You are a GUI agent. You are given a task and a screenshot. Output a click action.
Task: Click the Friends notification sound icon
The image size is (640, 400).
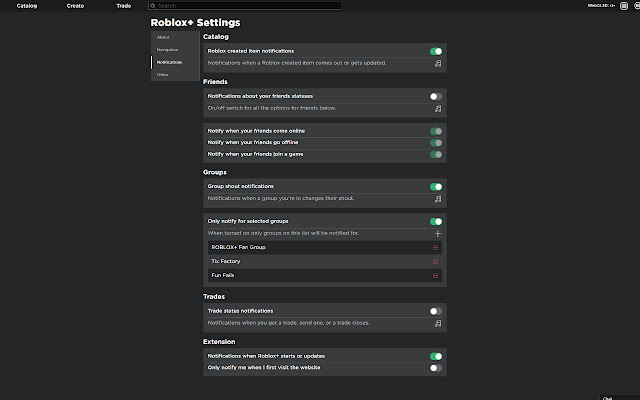(x=437, y=108)
